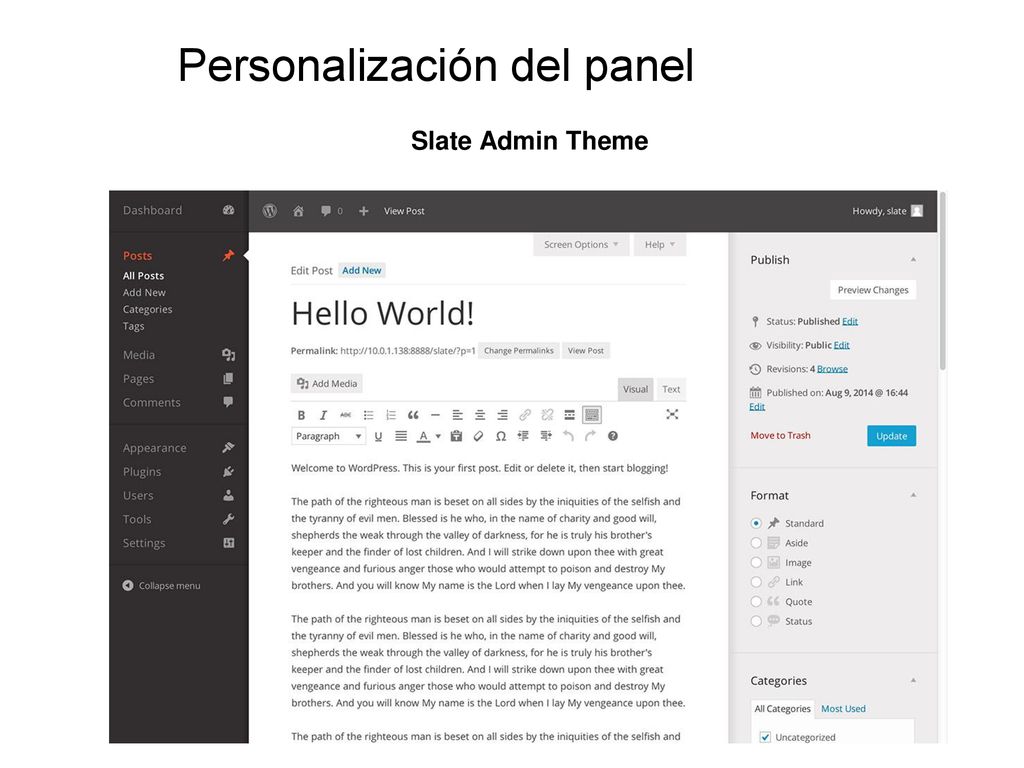Screen dimensions: 1024x768
Task: Select the Image post format
Action: click(x=756, y=562)
